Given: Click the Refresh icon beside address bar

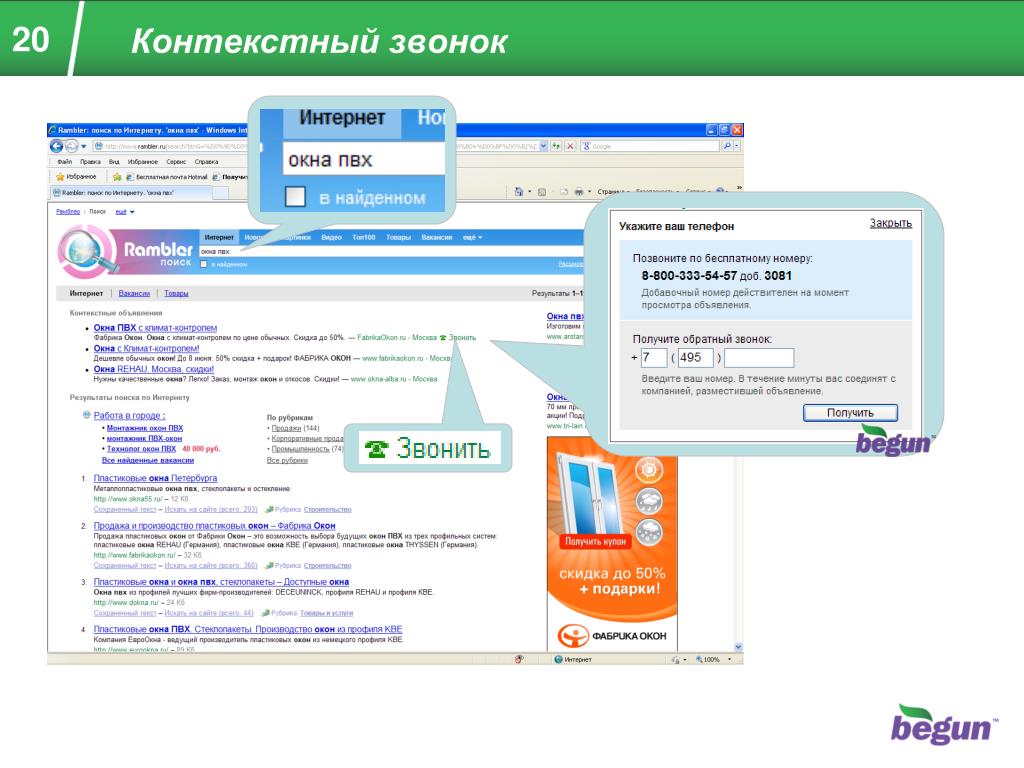Looking at the screenshot, I should [556, 146].
